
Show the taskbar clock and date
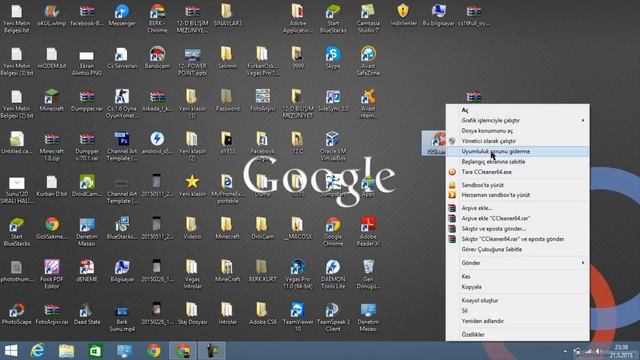pyautogui.click(x=621, y=351)
